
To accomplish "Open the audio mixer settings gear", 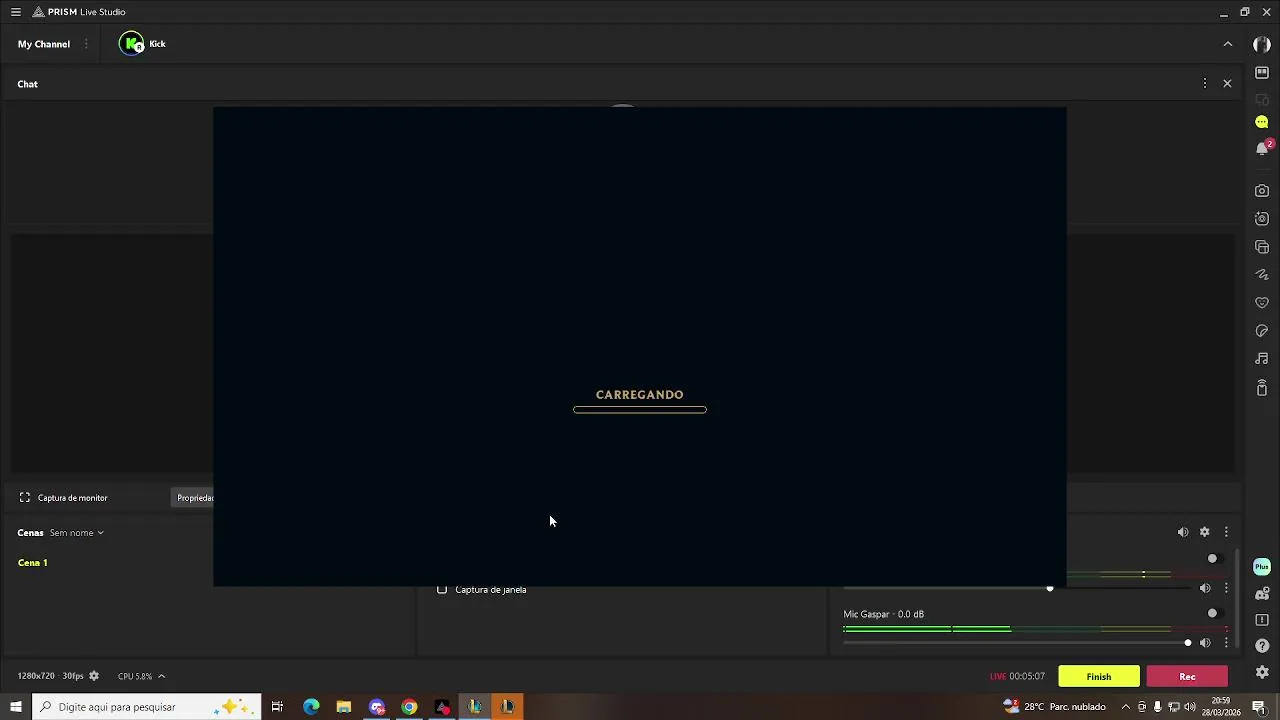I will (1205, 533).
